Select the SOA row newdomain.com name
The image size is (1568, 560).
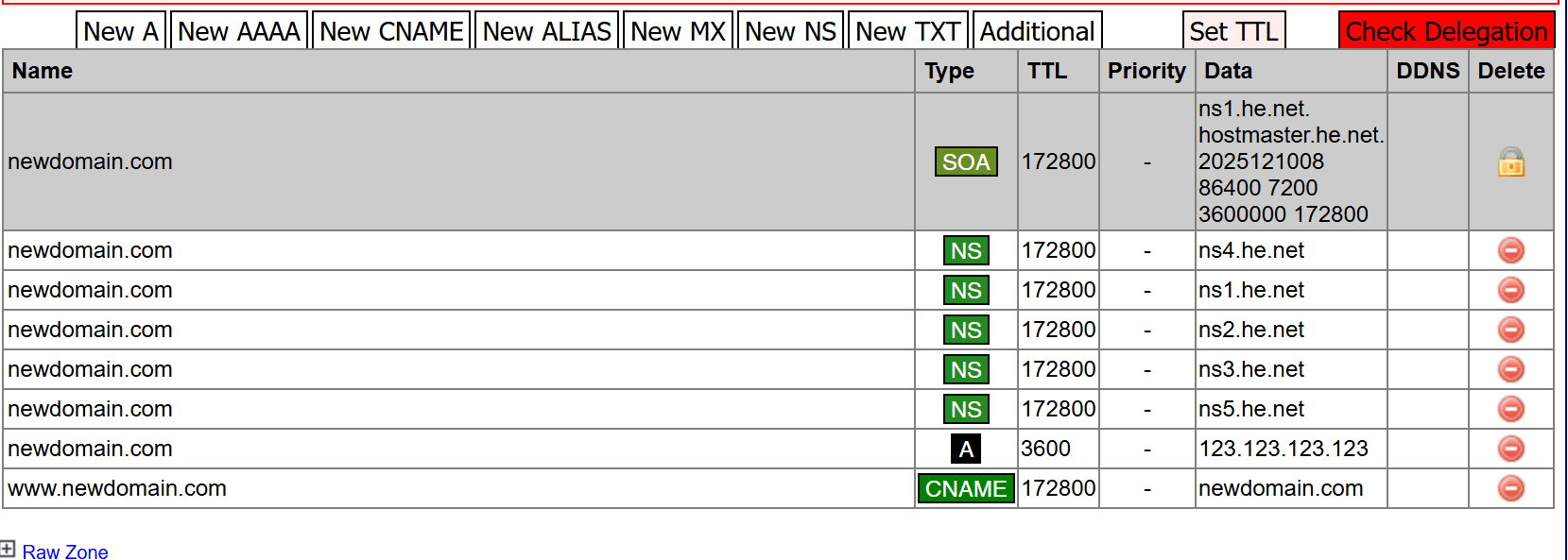point(90,161)
